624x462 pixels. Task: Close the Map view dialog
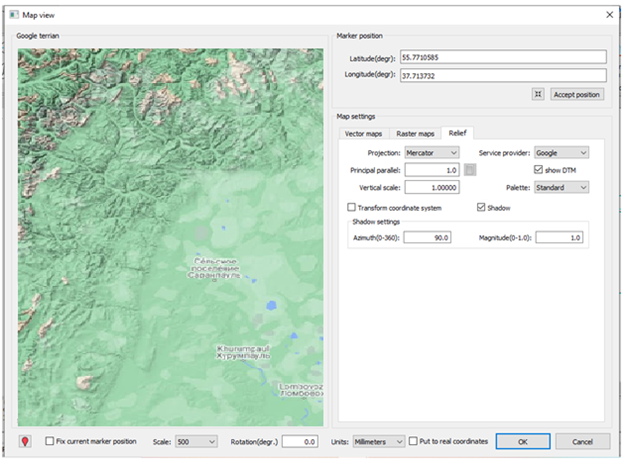[609, 13]
